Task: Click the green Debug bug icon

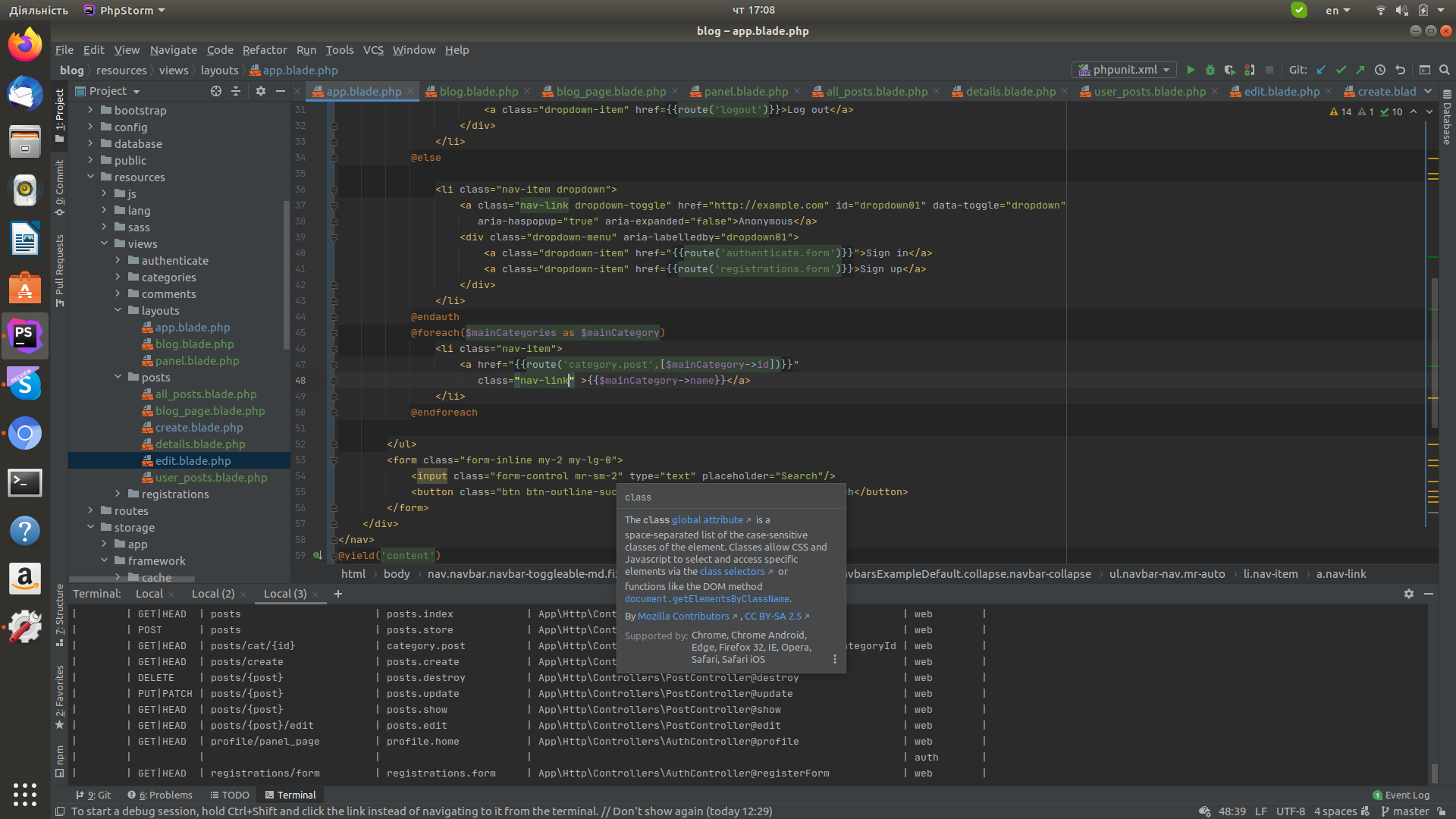Action: pos(1210,70)
